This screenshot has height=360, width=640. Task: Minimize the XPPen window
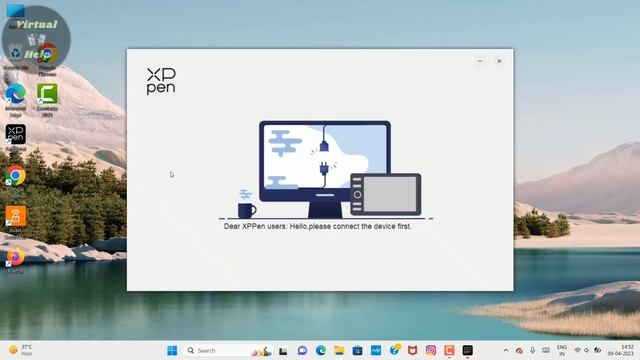480,61
